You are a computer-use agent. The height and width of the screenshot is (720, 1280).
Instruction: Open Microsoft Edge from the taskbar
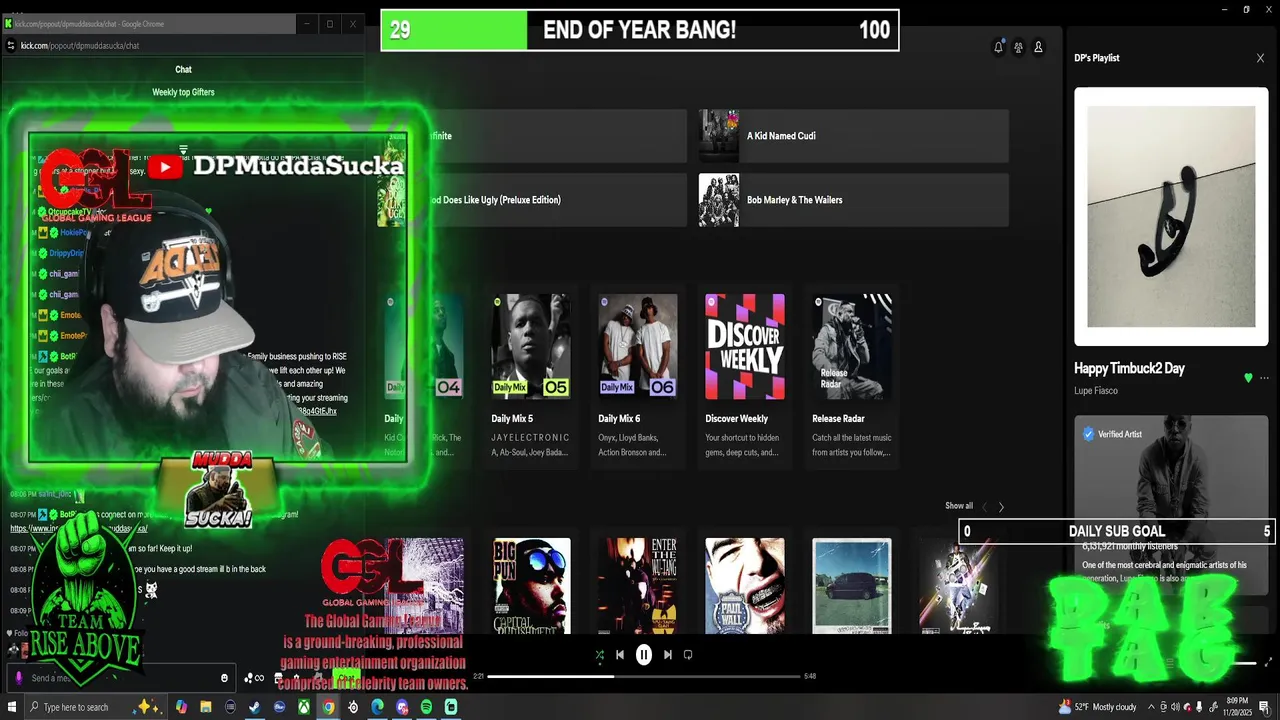pyautogui.click(x=377, y=707)
